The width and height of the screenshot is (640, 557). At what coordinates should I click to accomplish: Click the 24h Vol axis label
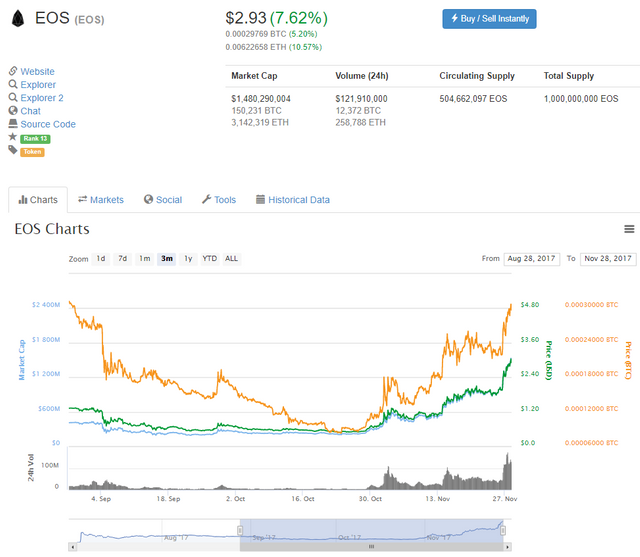[x=31, y=468]
